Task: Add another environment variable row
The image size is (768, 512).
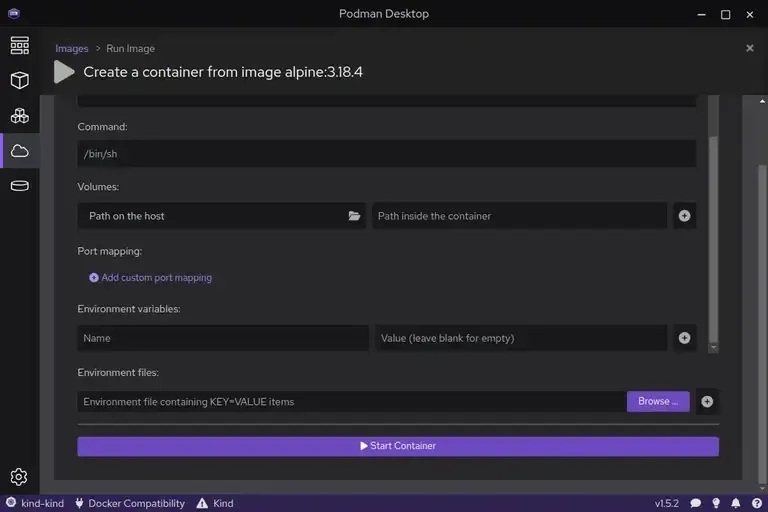Action: point(684,338)
